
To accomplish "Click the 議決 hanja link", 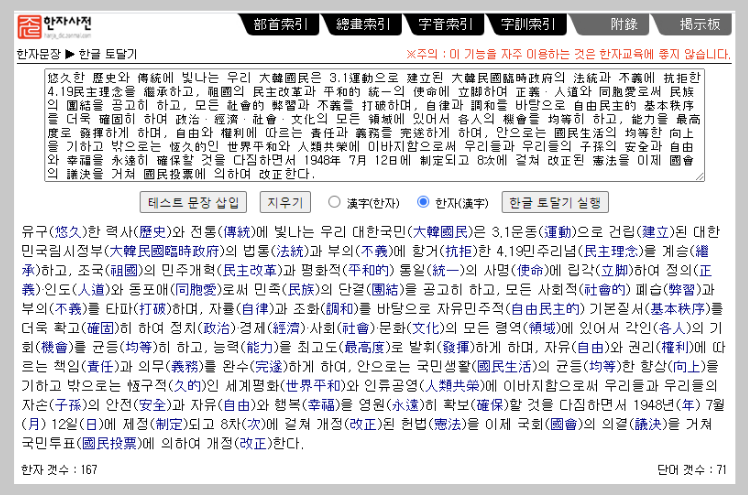I will point(648,424).
